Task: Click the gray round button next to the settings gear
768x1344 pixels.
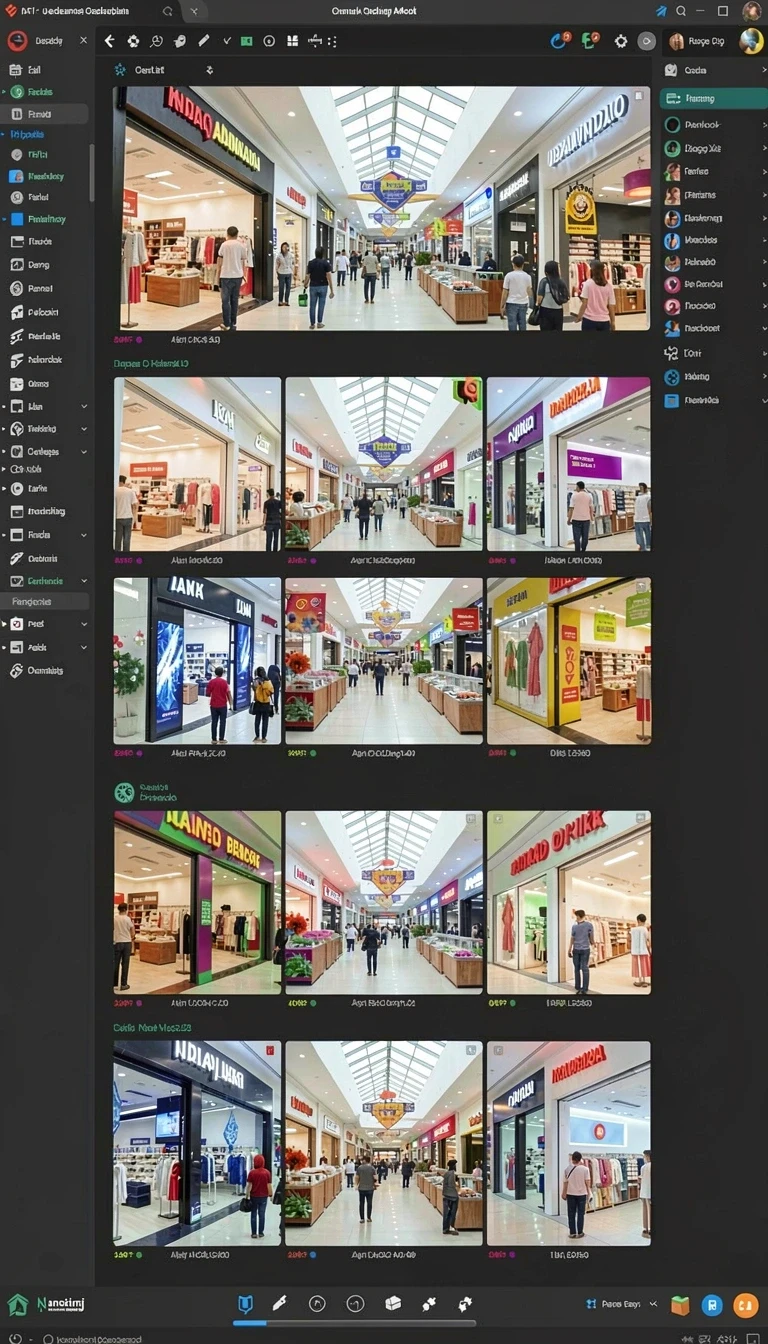Action: point(647,41)
